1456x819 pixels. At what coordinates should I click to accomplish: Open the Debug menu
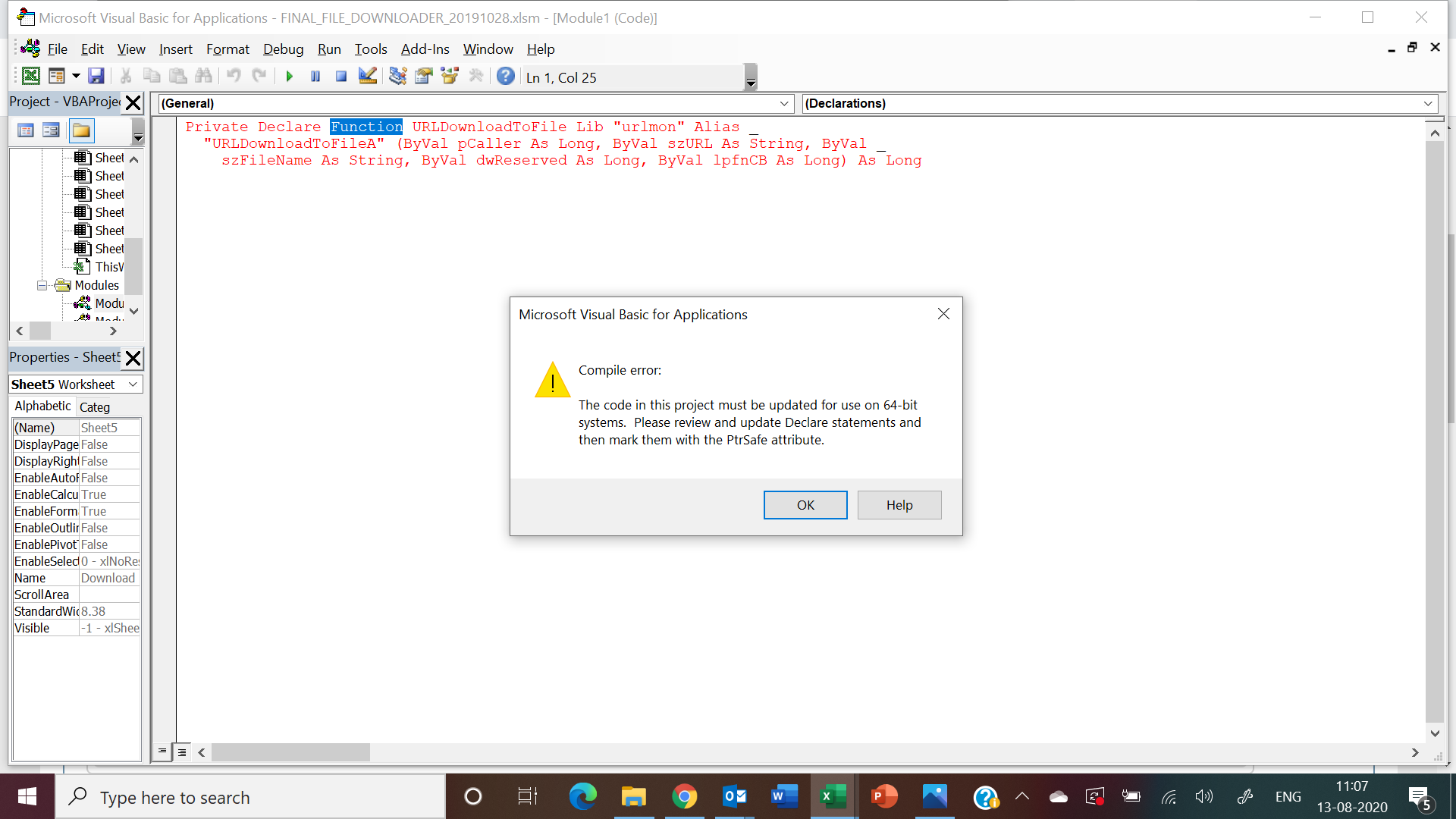pos(283,49)
